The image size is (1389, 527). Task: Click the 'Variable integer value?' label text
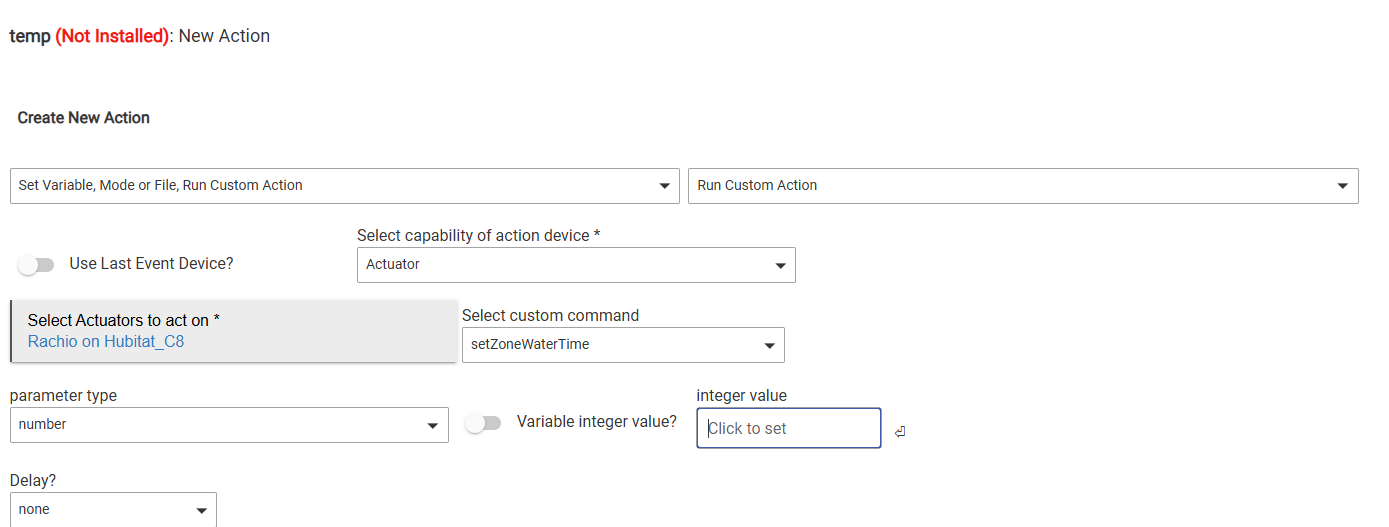(x=596, y=422)
